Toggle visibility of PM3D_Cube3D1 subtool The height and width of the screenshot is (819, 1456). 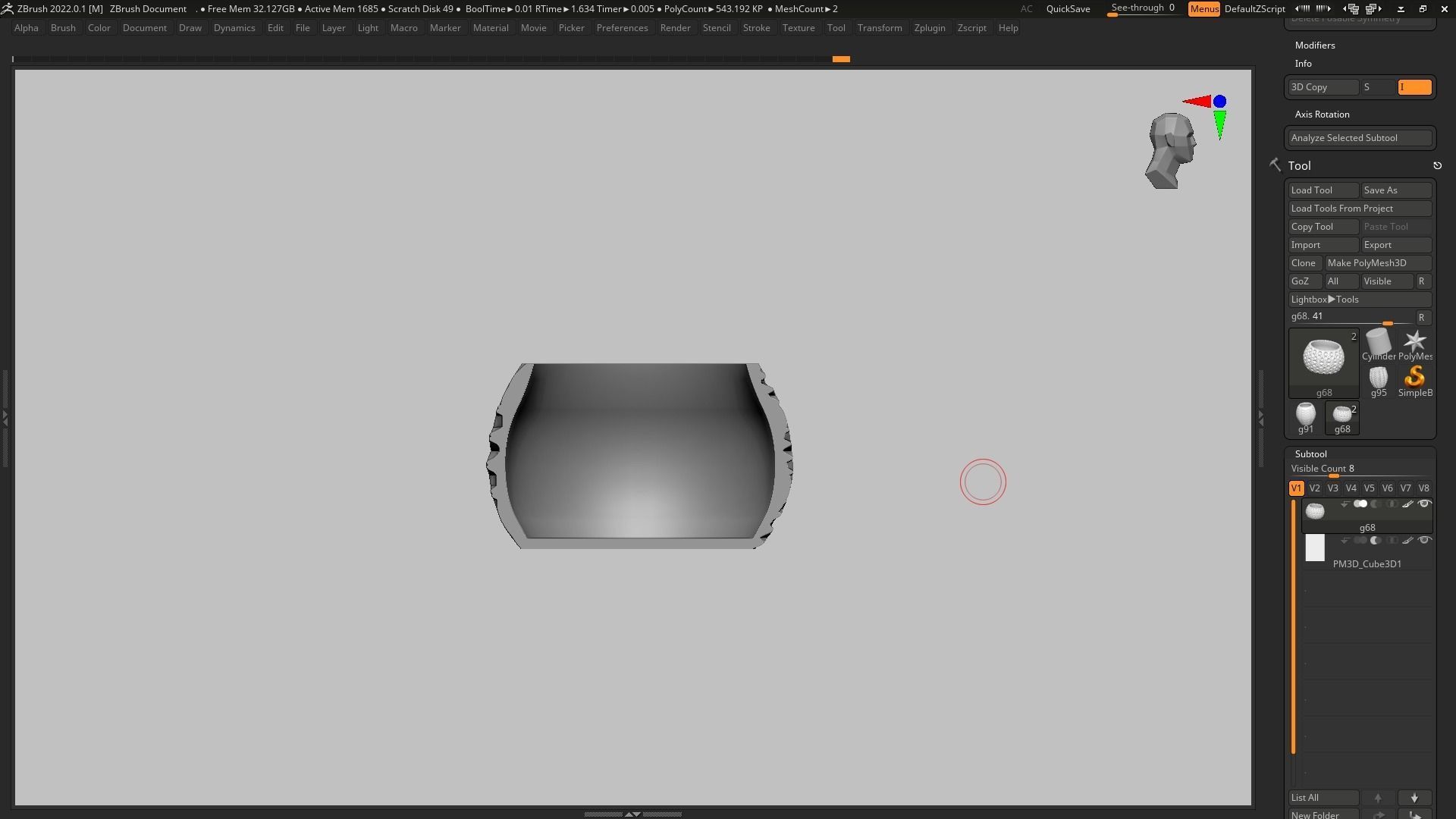coord(1424,541)
